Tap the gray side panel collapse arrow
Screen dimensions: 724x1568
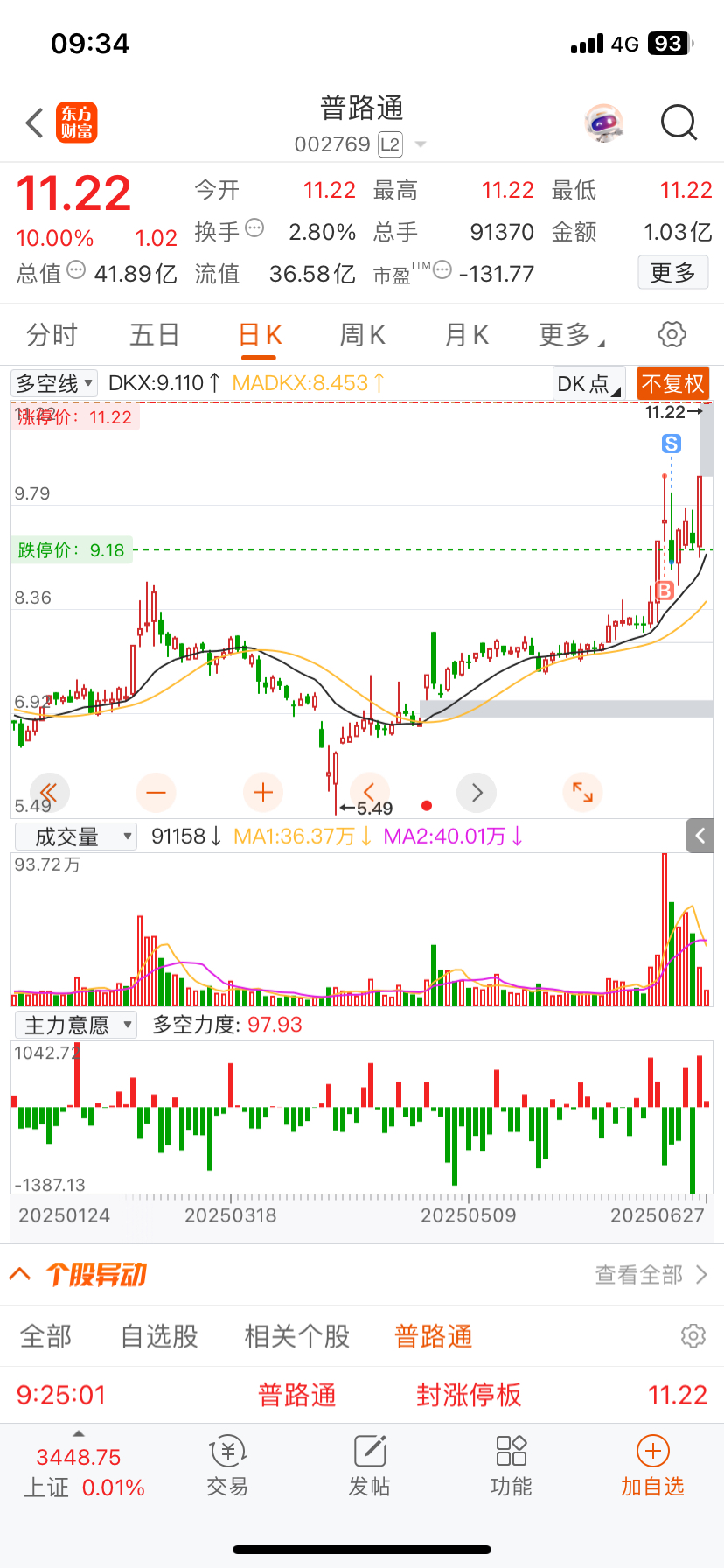pos(700,836)
